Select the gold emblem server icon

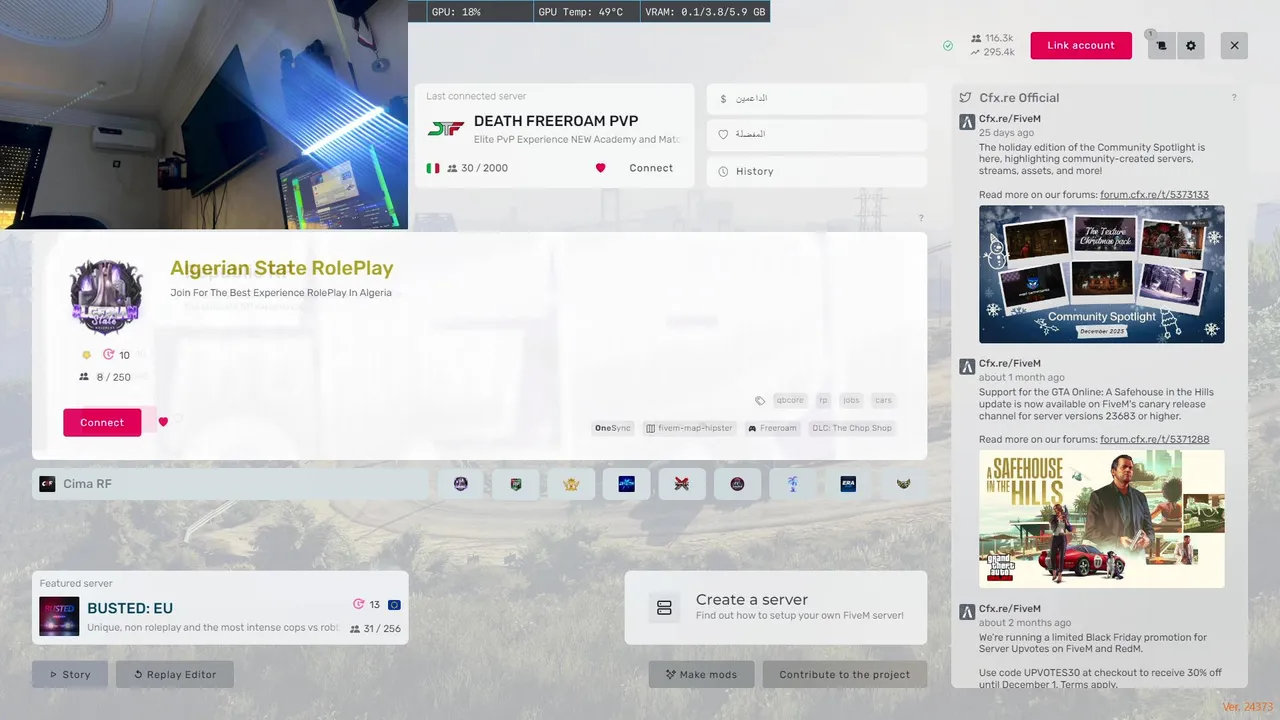tap(571, 484)
